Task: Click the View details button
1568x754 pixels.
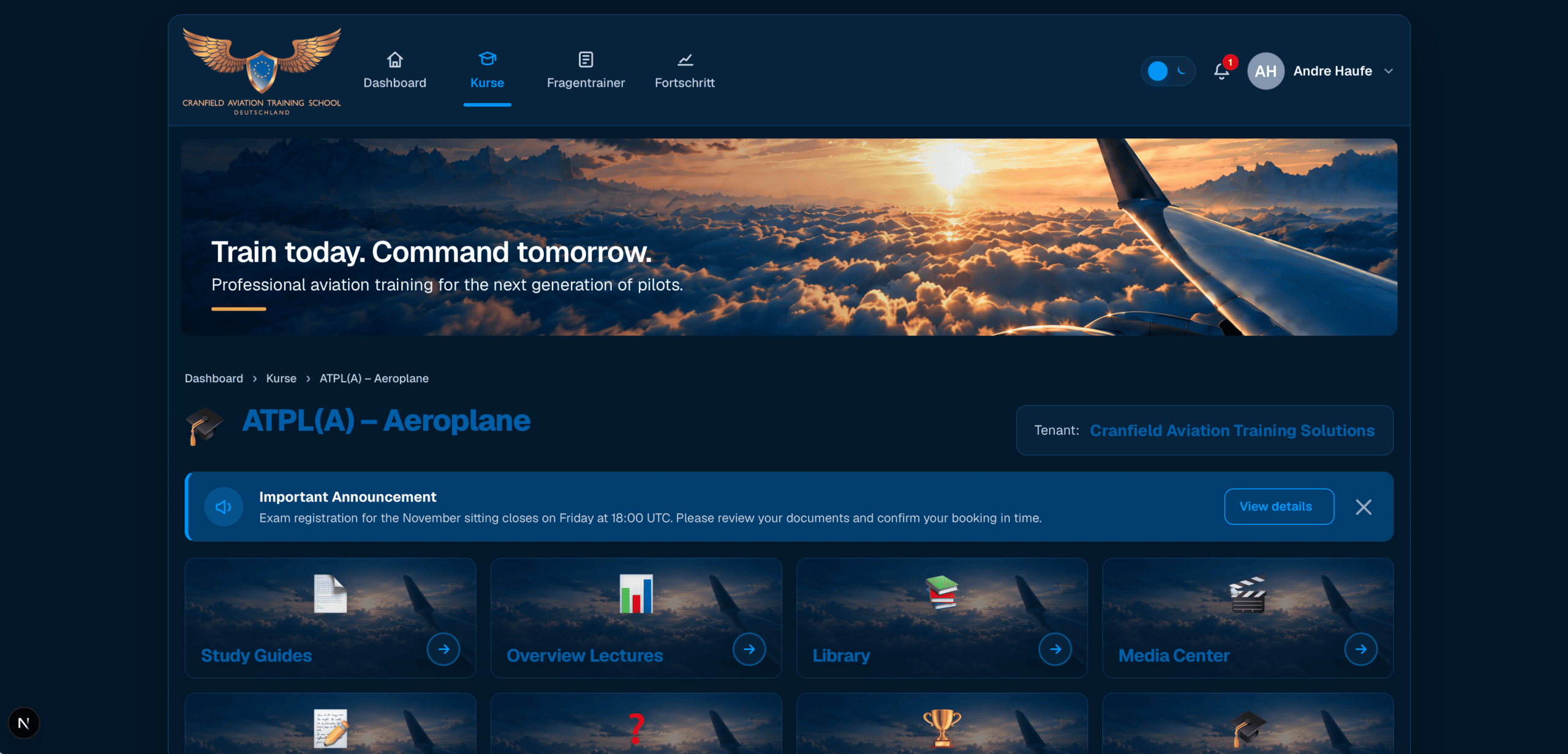Action: pos(1279,507)
